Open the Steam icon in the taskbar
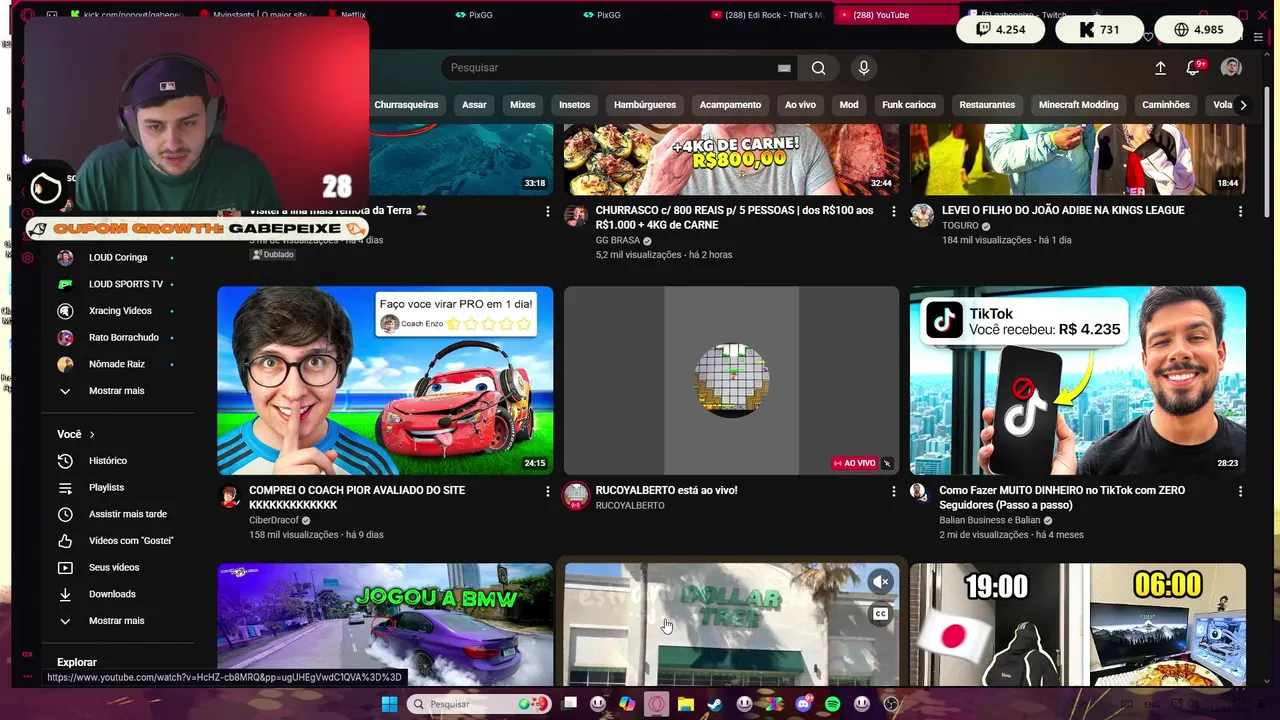The width and height of the screenshot is (1280, 720). 715,704
